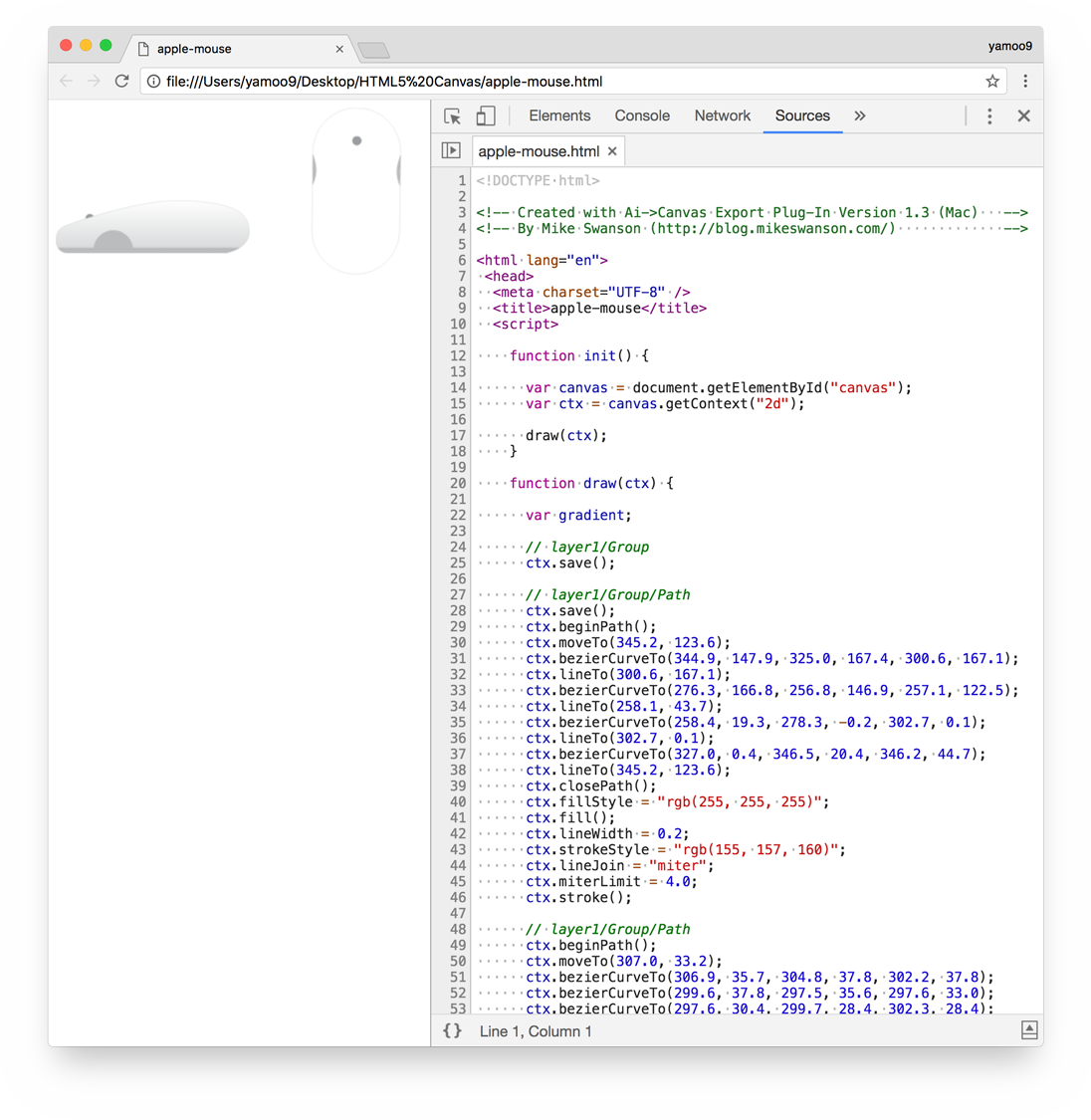The image size is (1091, 1120).
Task: Switch to the Console tab
Action: (x=642, y=115)
